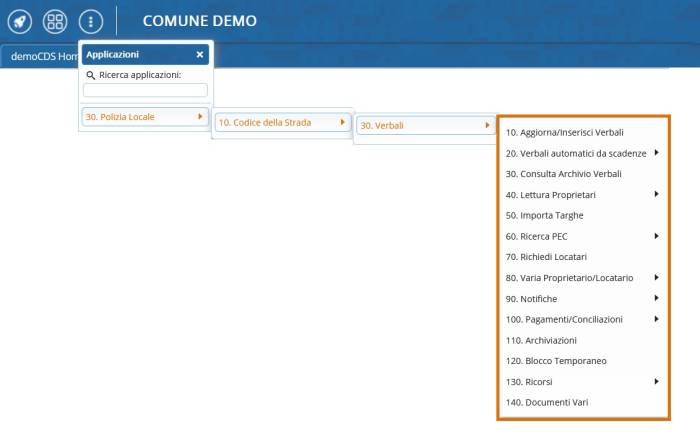Expand the 30. Verbali submenu
The width and height of the screenshot is (700, 447).
point(424,126)
